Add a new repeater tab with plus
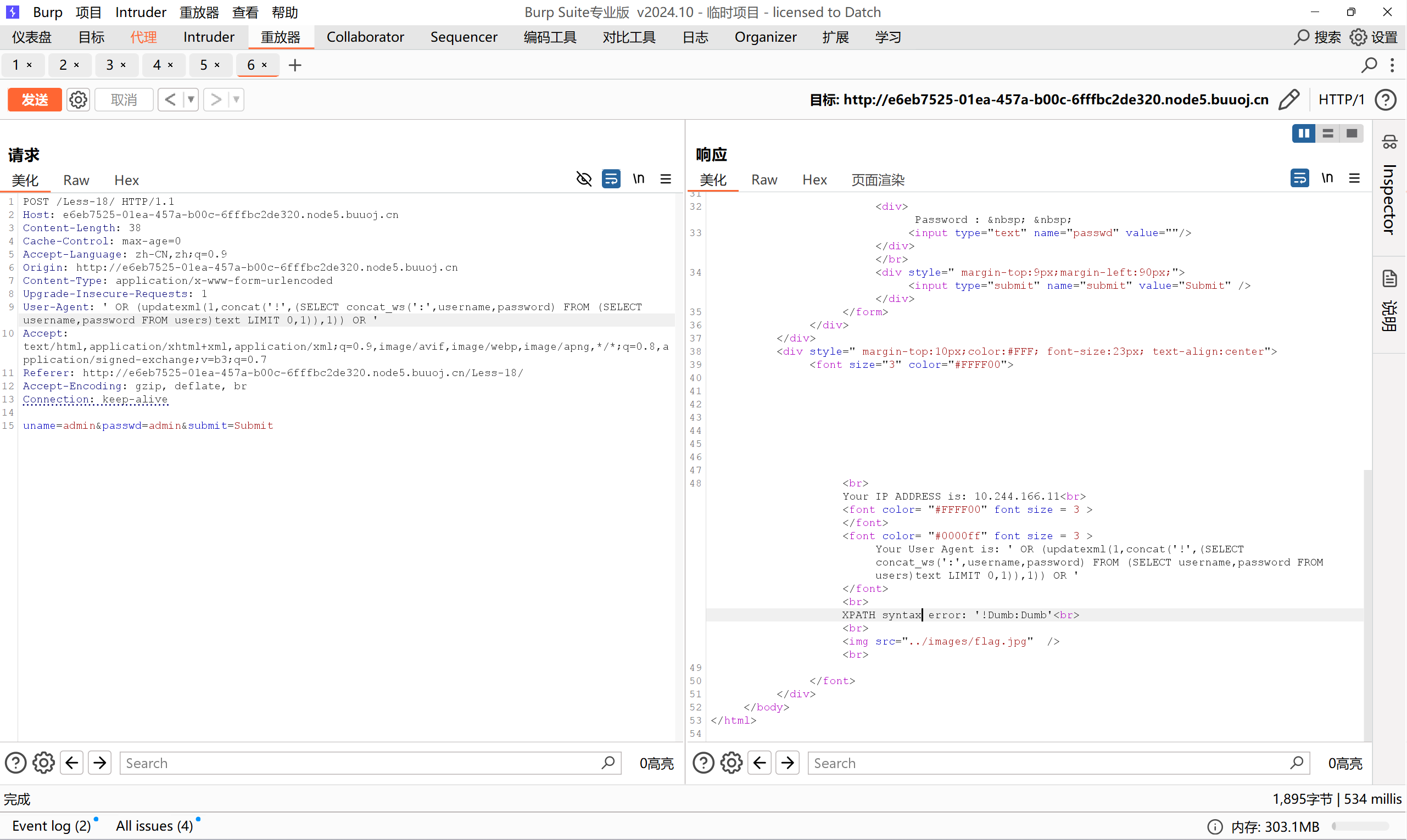1407x840 pixels. 295,65
